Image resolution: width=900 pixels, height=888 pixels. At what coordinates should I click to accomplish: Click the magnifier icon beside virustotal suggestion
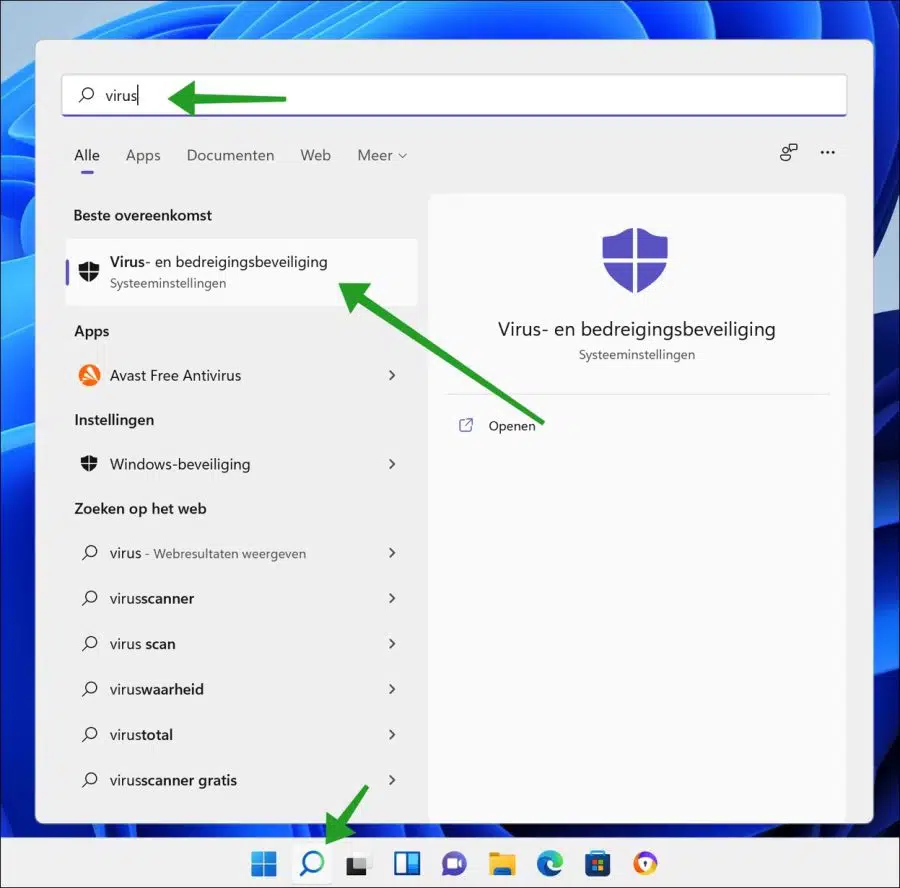point(90,734)
